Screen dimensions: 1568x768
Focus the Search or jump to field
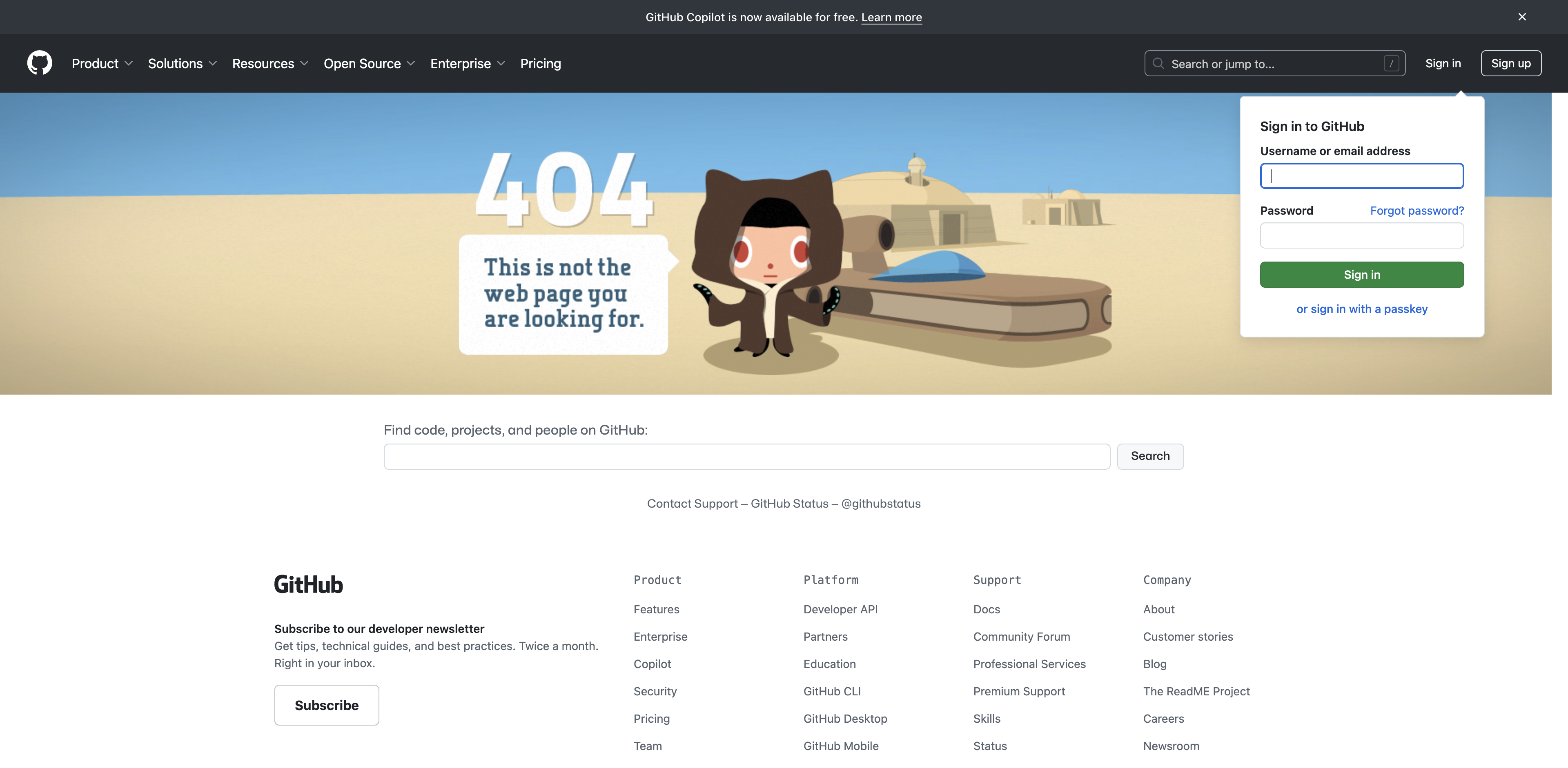point(1274,63)
